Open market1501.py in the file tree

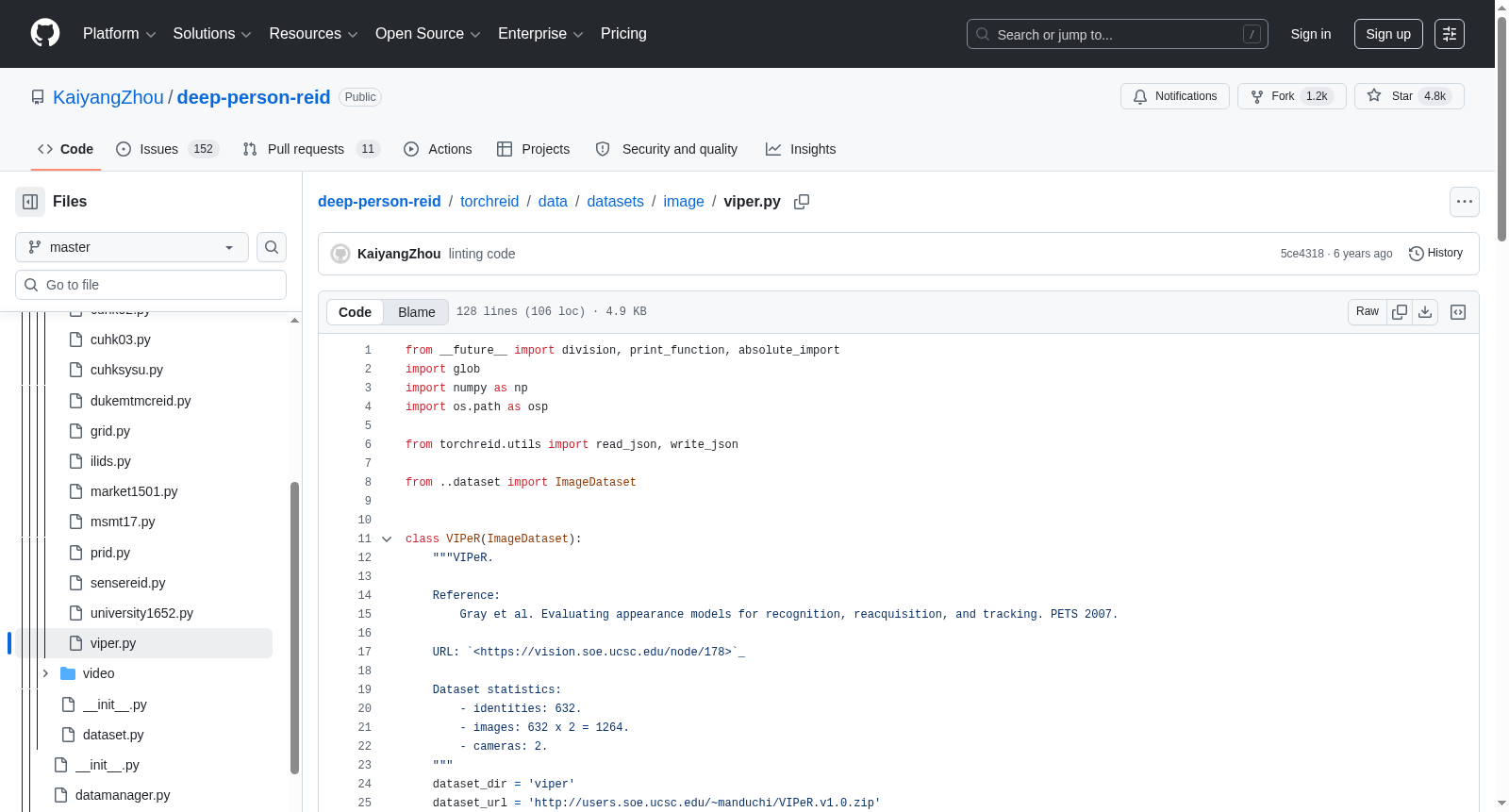coord(134,491)
